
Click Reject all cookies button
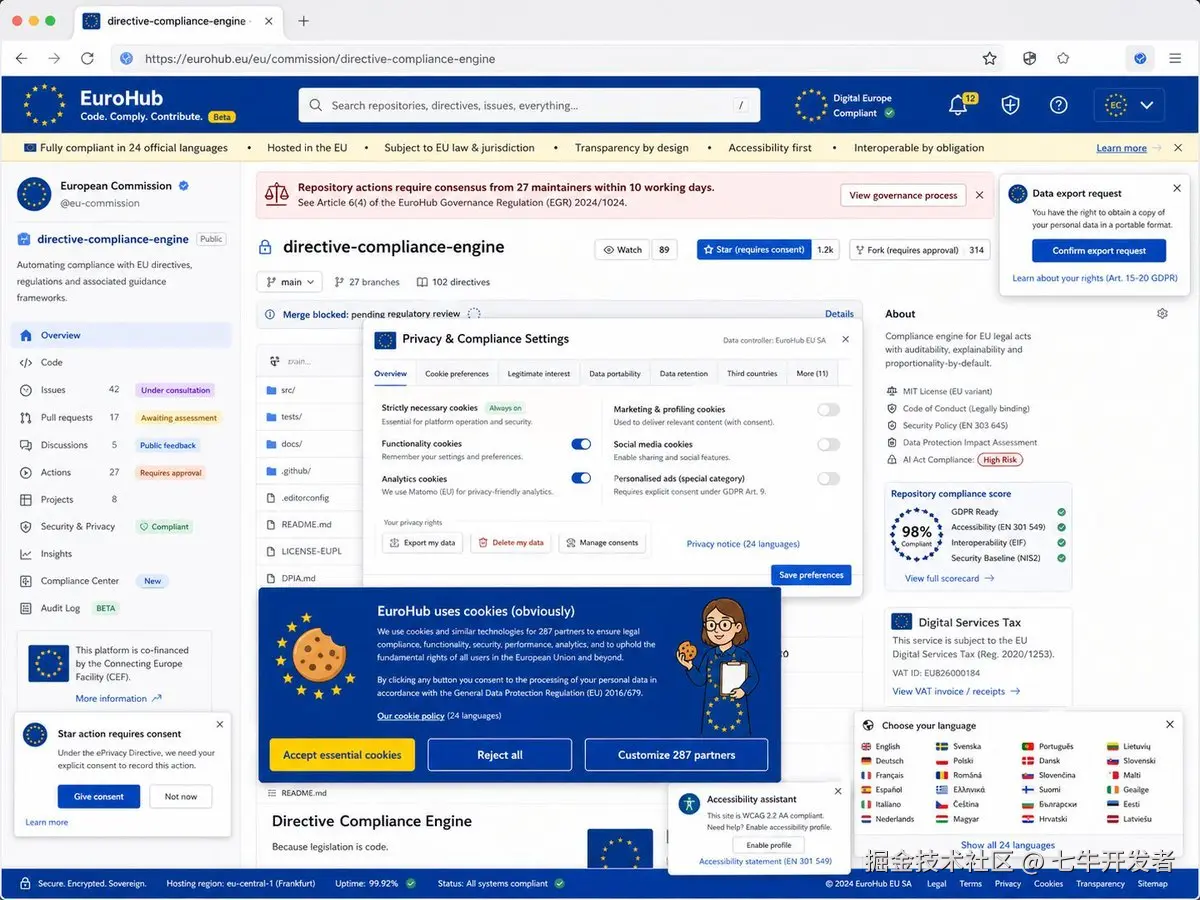pos(500,755)
